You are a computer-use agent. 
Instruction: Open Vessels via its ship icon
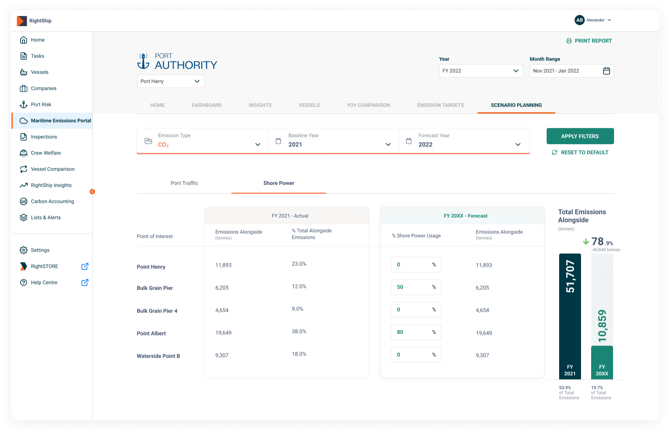[x=24, y=72]
